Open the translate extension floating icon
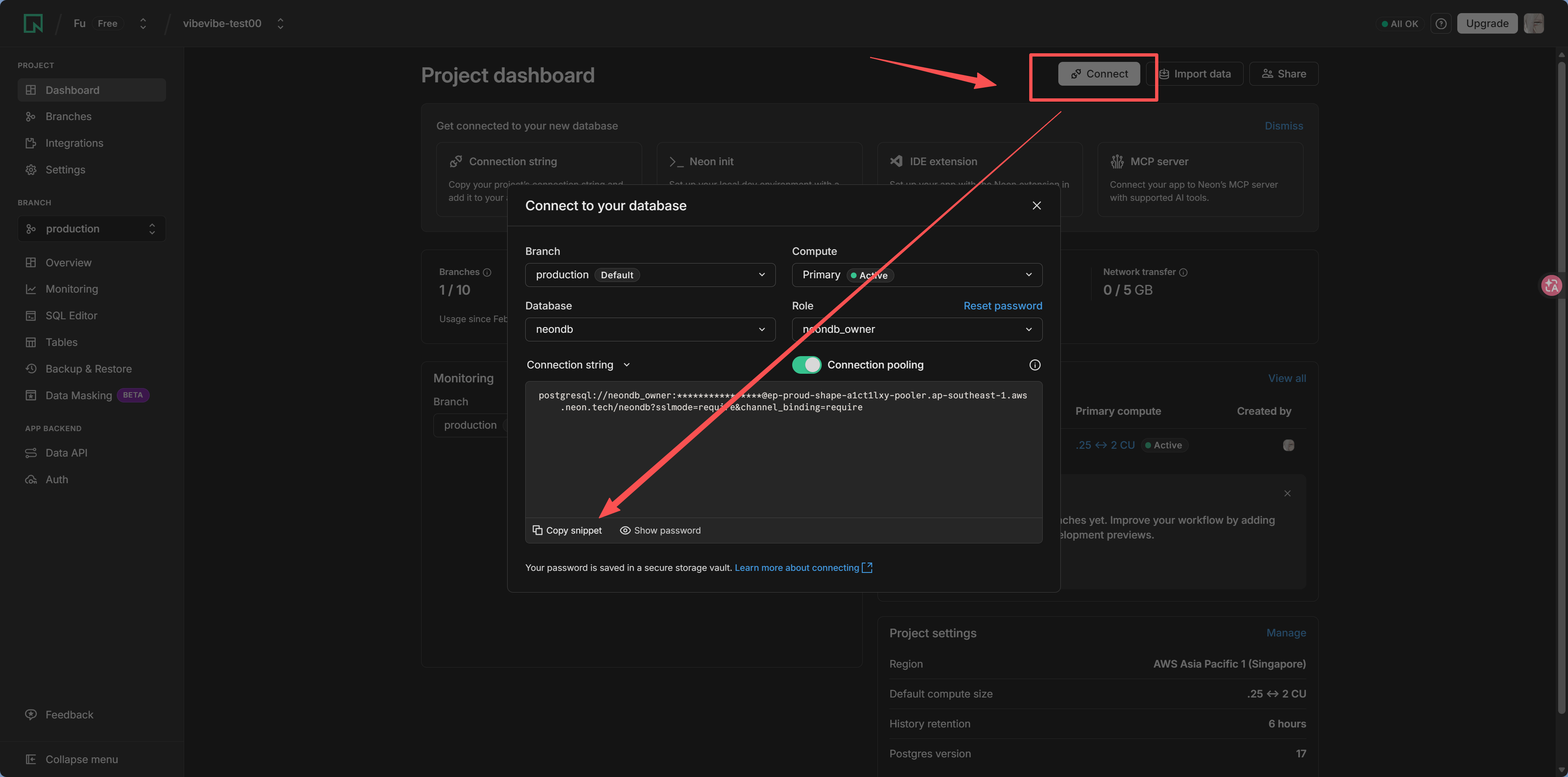This screenshot has width=1568, height=777. [x=1551, y=285]
